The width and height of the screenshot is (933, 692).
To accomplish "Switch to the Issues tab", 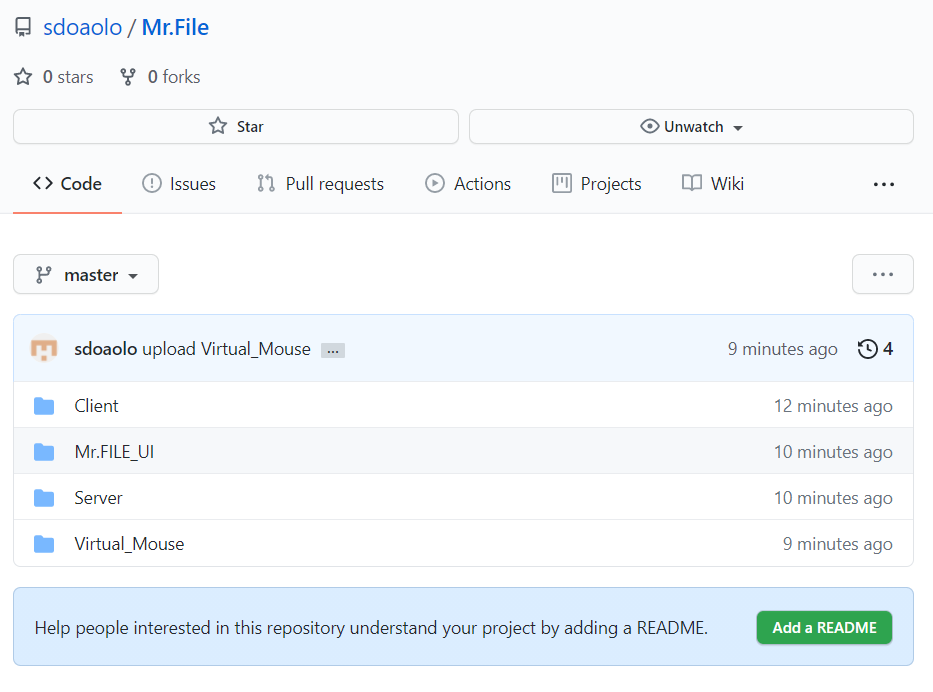I will (x=179, y=184).
